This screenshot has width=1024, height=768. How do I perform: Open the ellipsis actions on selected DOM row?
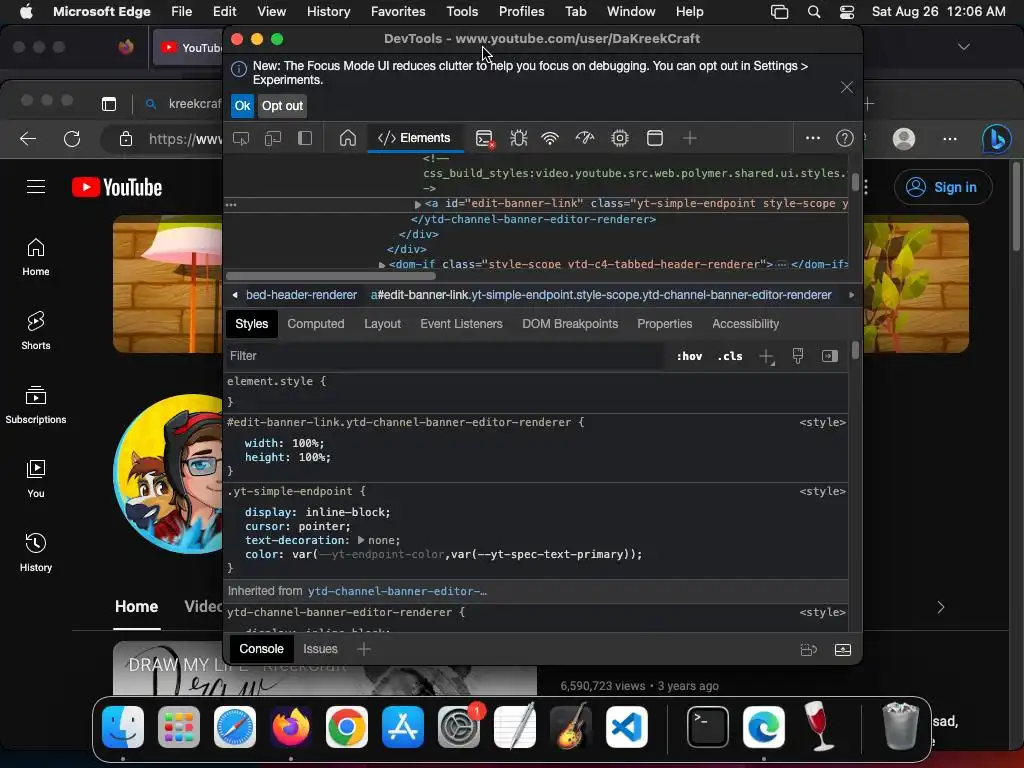point(231,204)
